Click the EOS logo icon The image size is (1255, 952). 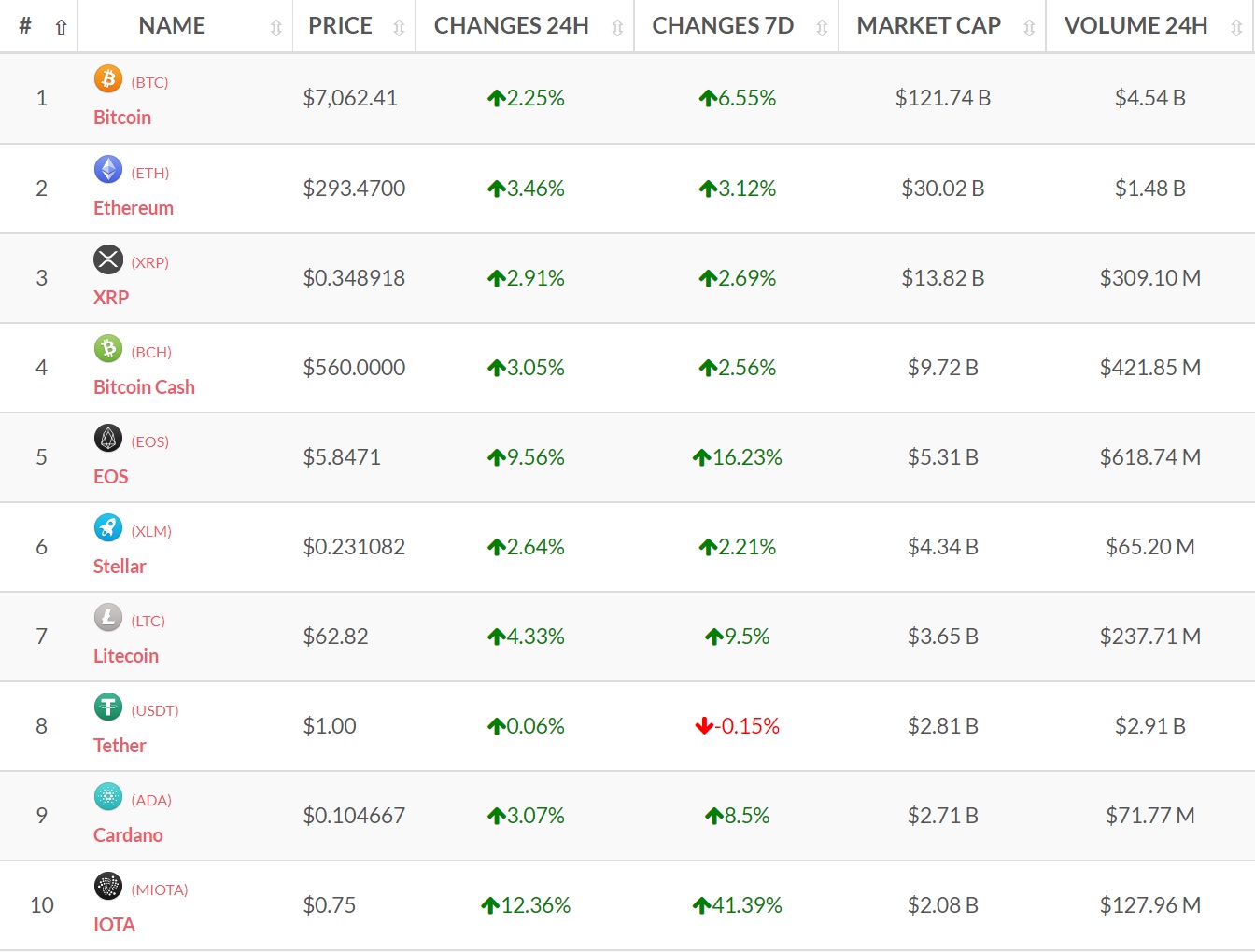pos(108,439)
